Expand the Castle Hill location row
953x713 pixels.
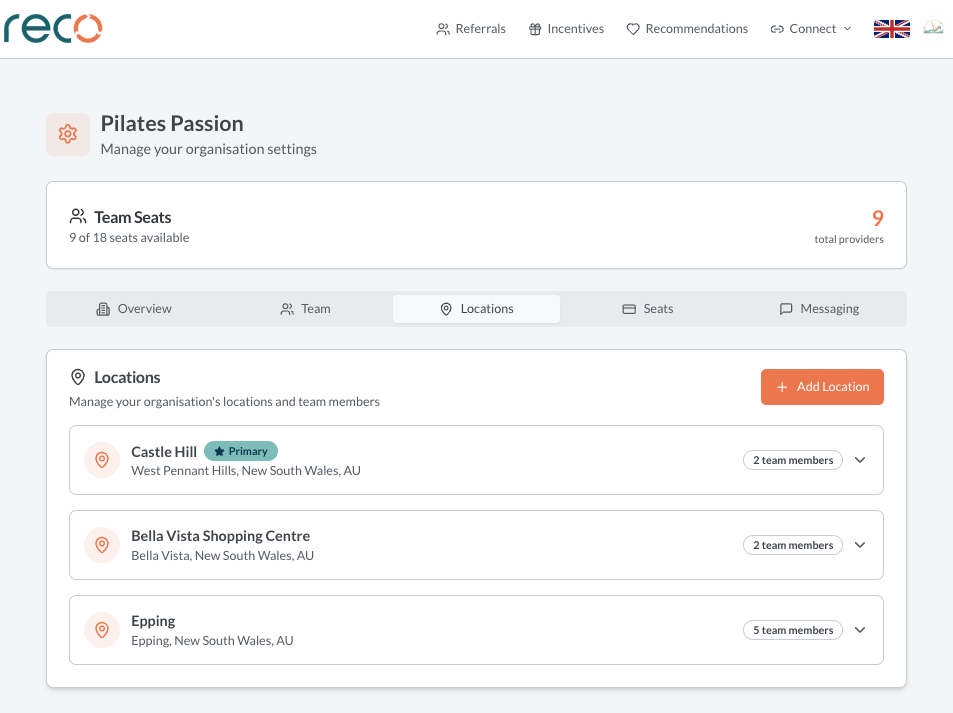[860, 460]
